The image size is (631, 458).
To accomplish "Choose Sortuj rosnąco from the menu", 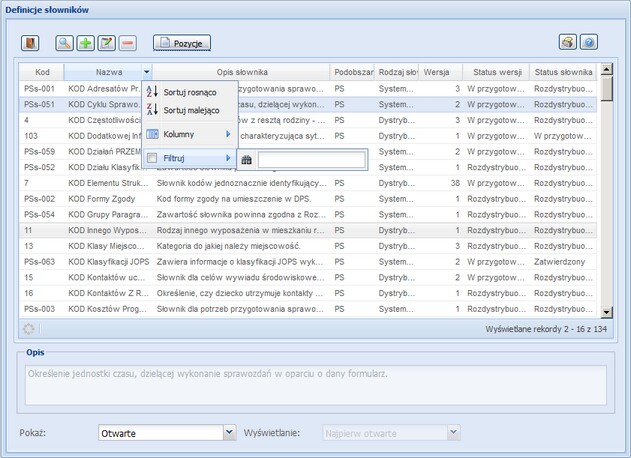I will coord(189,92).
